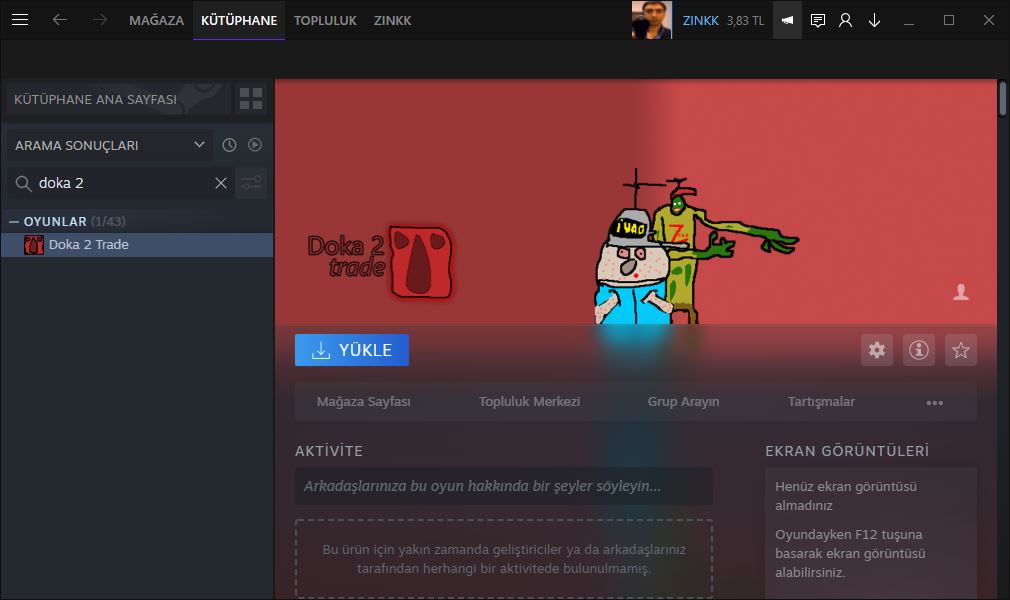
Task: Open more links with ellipsis
Action: tap(934, 403)
